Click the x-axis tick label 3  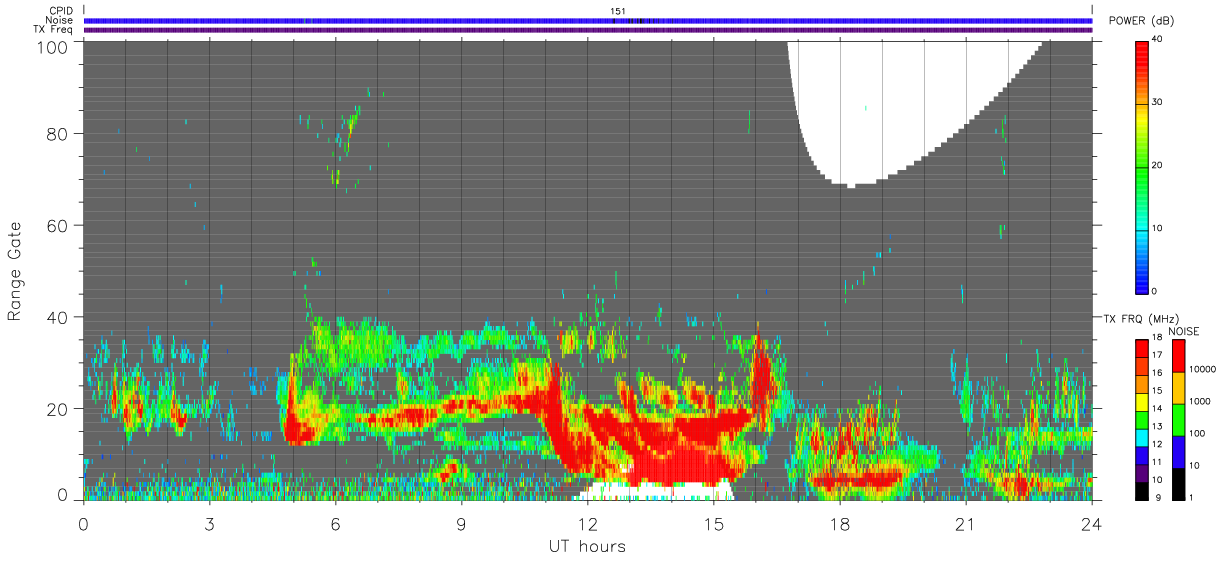209,524
